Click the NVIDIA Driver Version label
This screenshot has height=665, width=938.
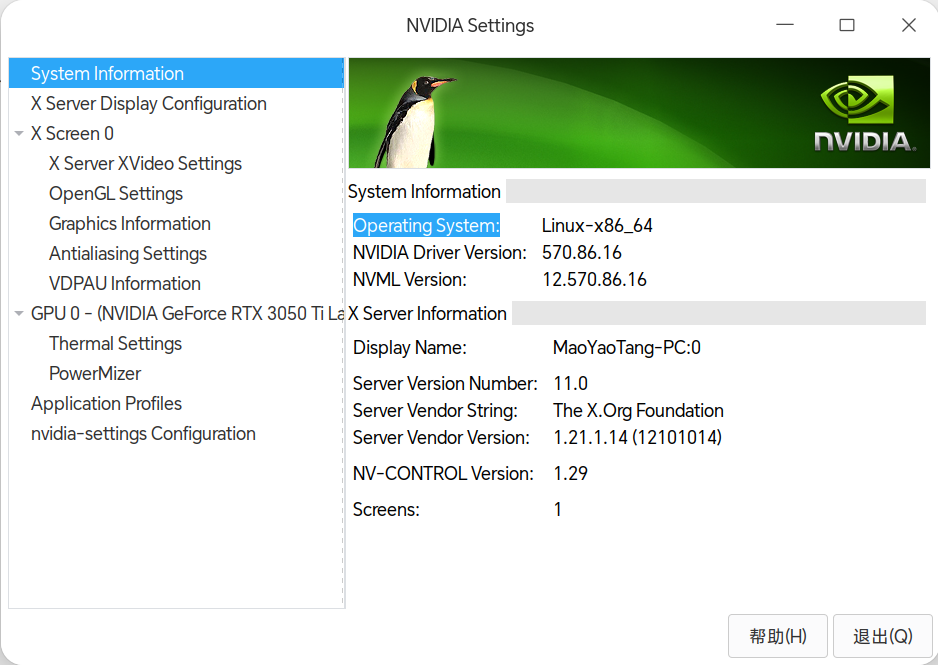tap(440, 252)
